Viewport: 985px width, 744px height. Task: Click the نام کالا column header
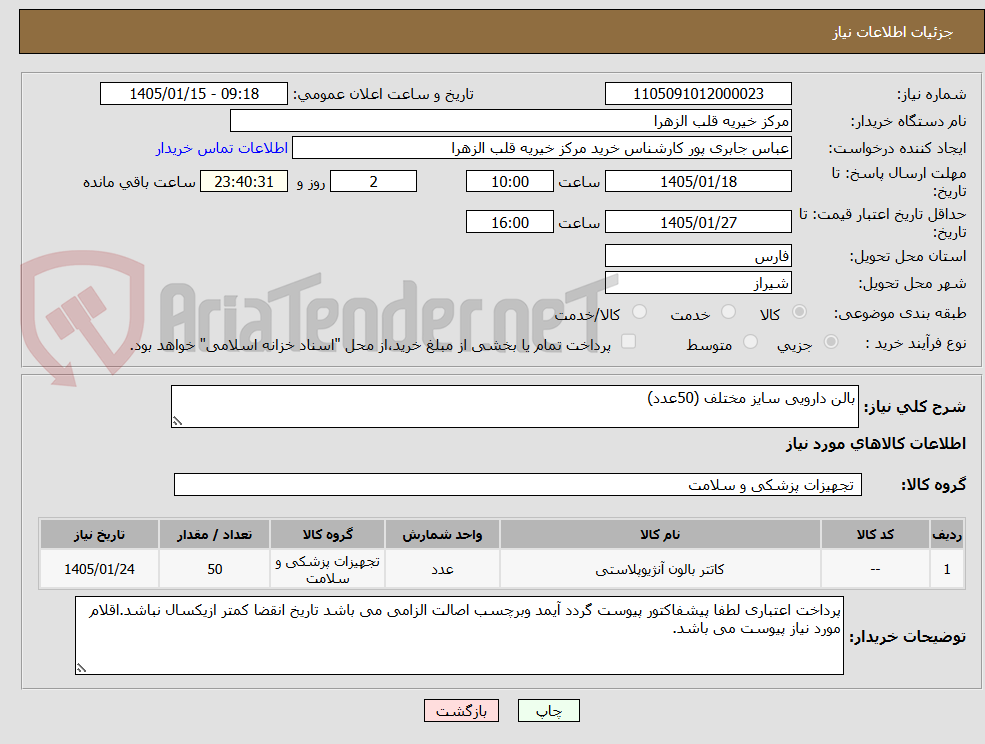(660, 534)
